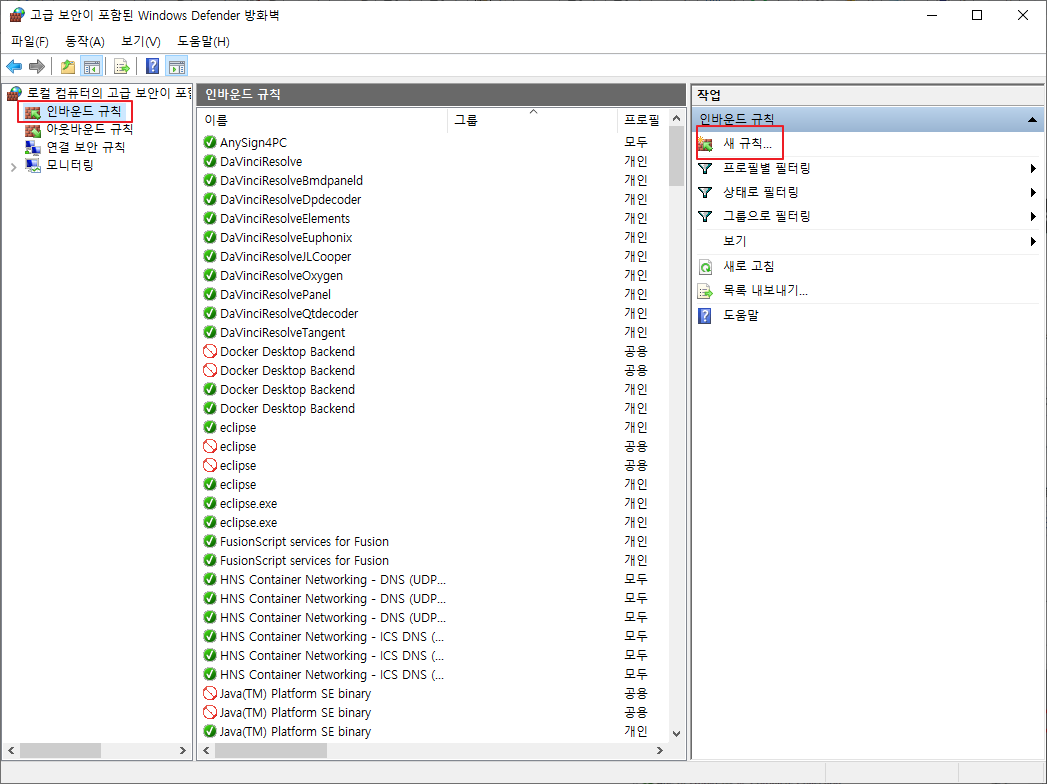Open the 보기 submenu arrow in the actions pane
This screenshot has height=784, width=1047.
tap(1033, 241)
